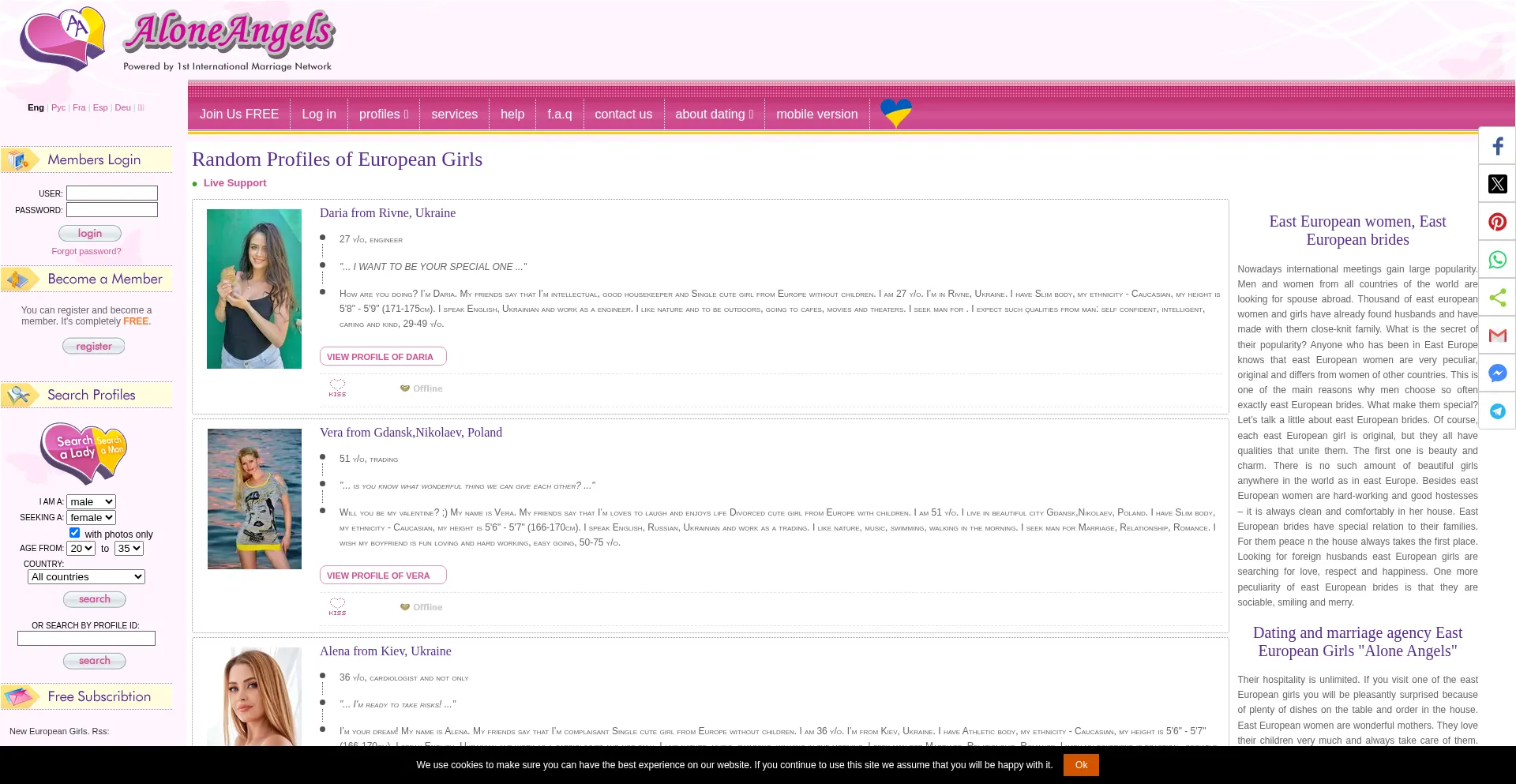This screenshot has height=784, width=1516.
Task: Send a kiss to Vera
Action: [337, 606]
